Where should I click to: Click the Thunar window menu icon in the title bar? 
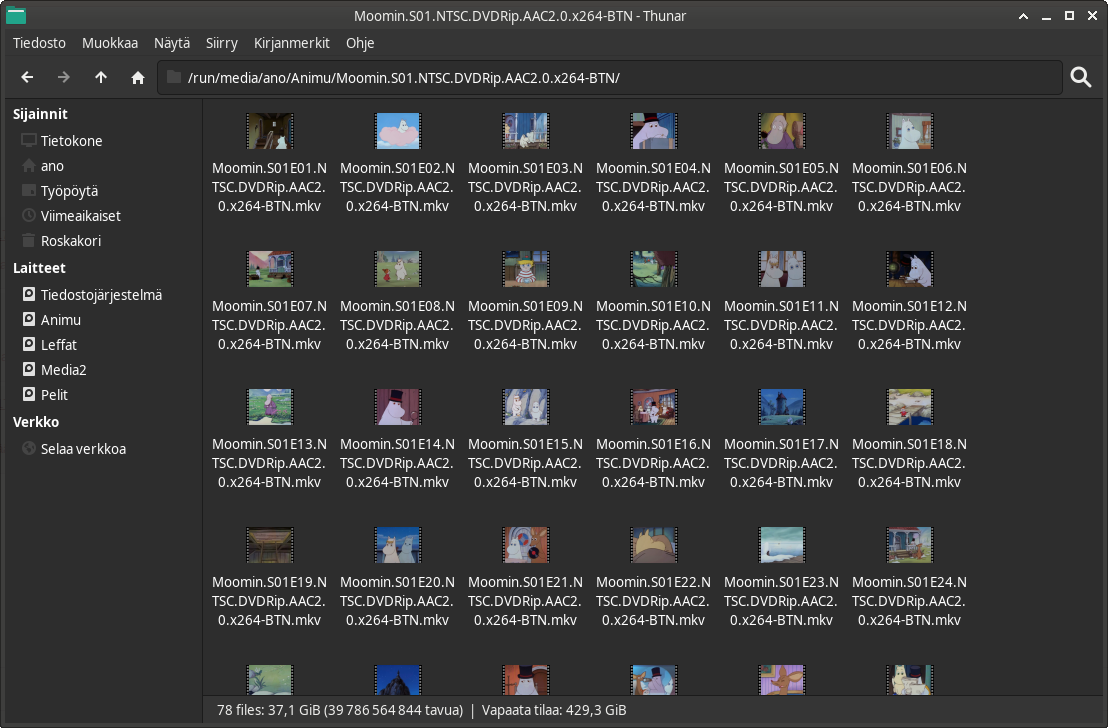tap(16, 16)
